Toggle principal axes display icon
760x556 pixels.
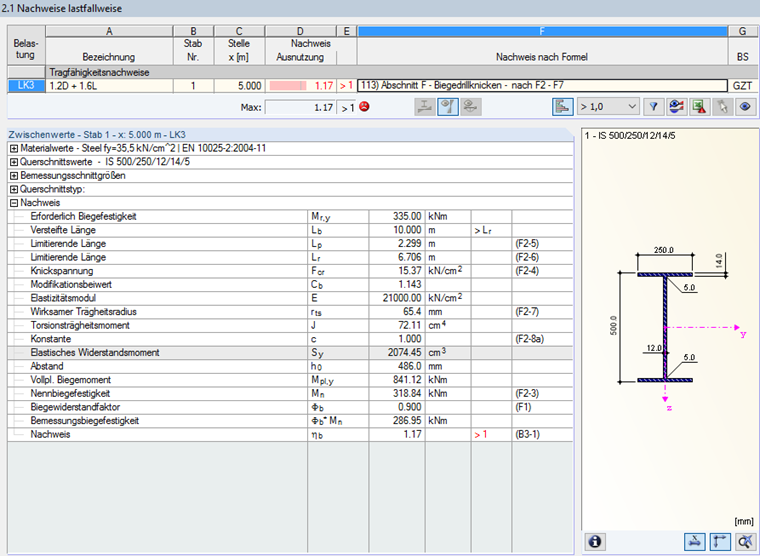720,541
